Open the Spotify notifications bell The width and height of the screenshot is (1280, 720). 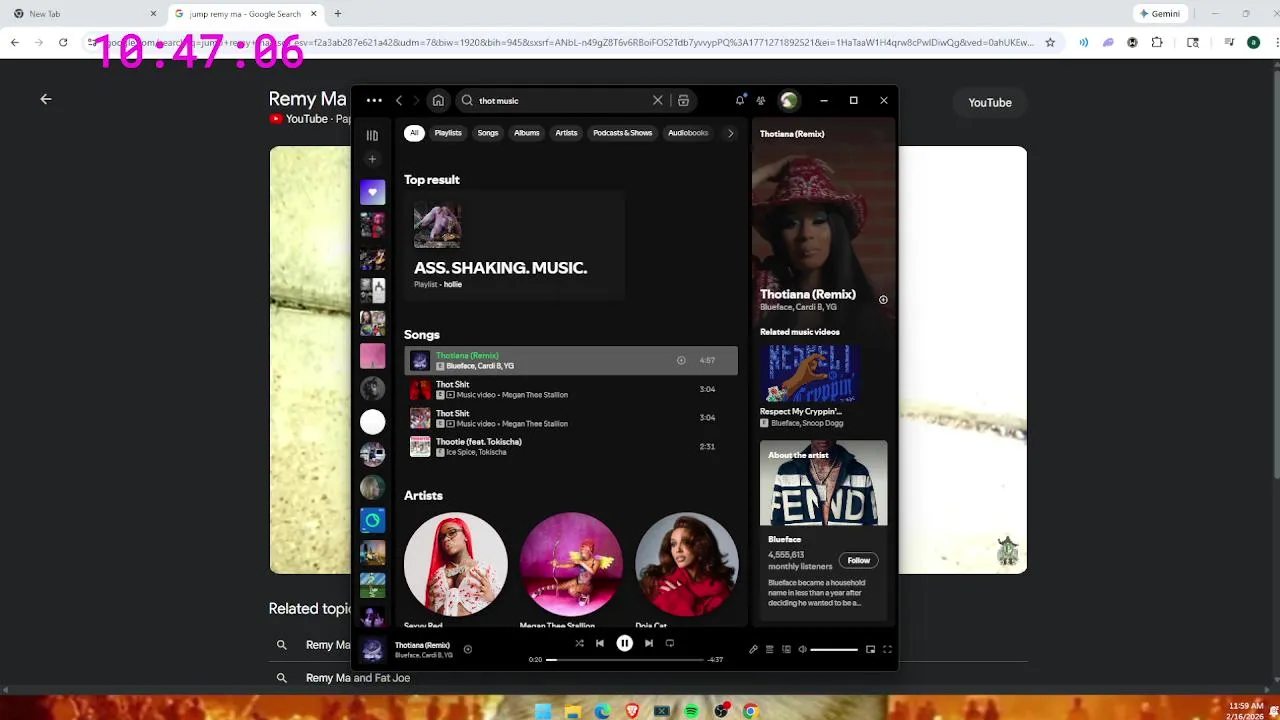point(740,100)
